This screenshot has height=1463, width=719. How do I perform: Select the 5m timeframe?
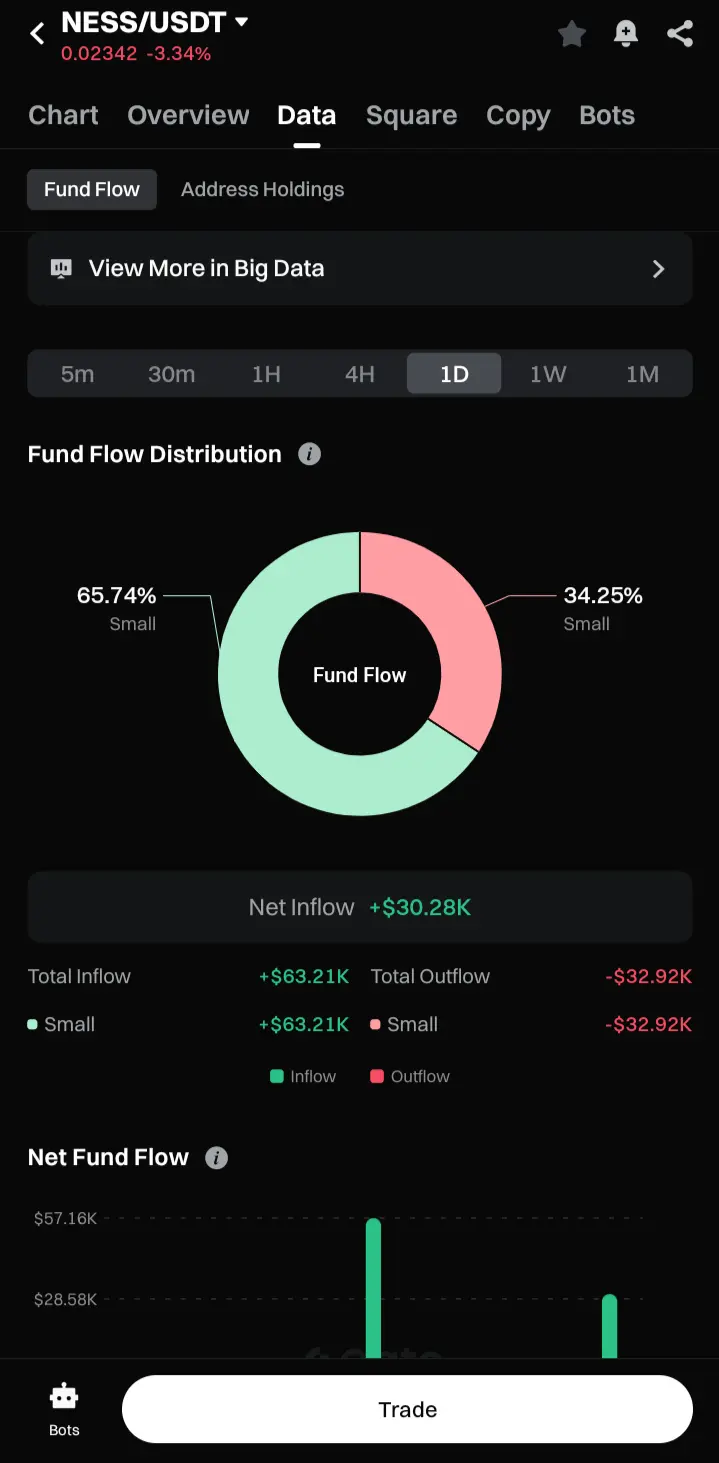(77, 374)
